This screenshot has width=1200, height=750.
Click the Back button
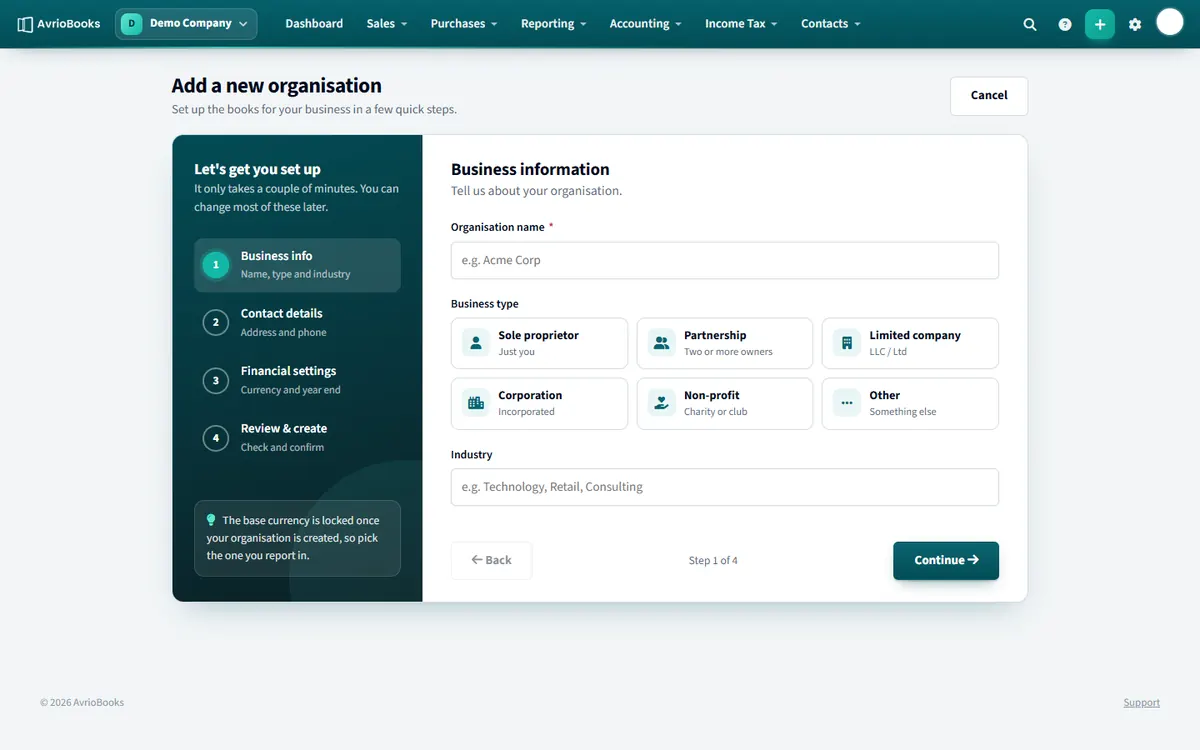pos(491,561)
